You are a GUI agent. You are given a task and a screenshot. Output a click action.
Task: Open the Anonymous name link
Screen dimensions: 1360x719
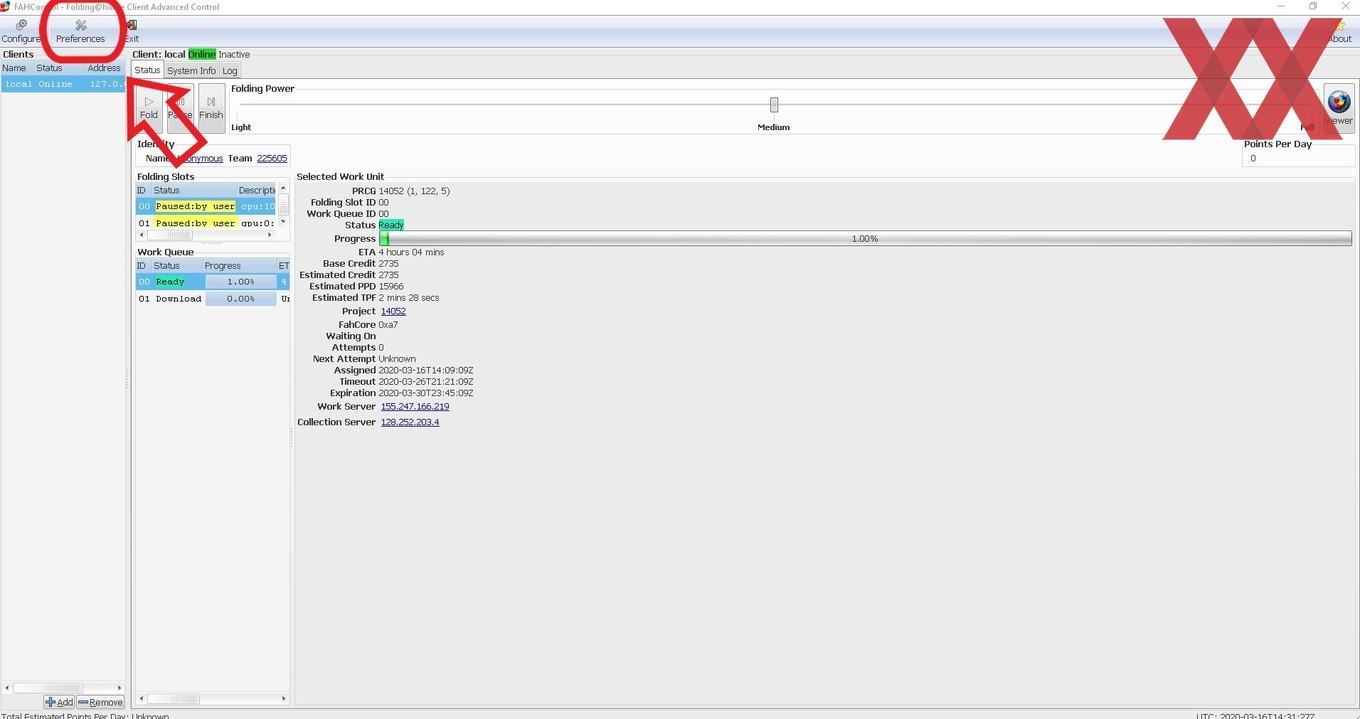coord(198,158)
